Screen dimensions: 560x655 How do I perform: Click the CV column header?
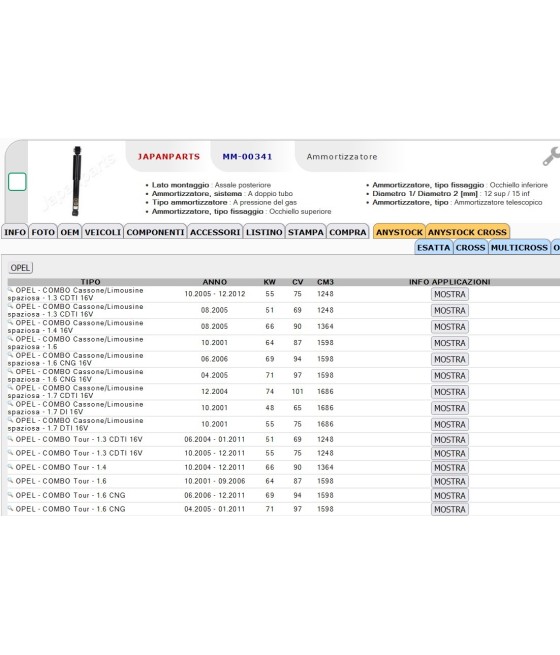tap(297, 282)
